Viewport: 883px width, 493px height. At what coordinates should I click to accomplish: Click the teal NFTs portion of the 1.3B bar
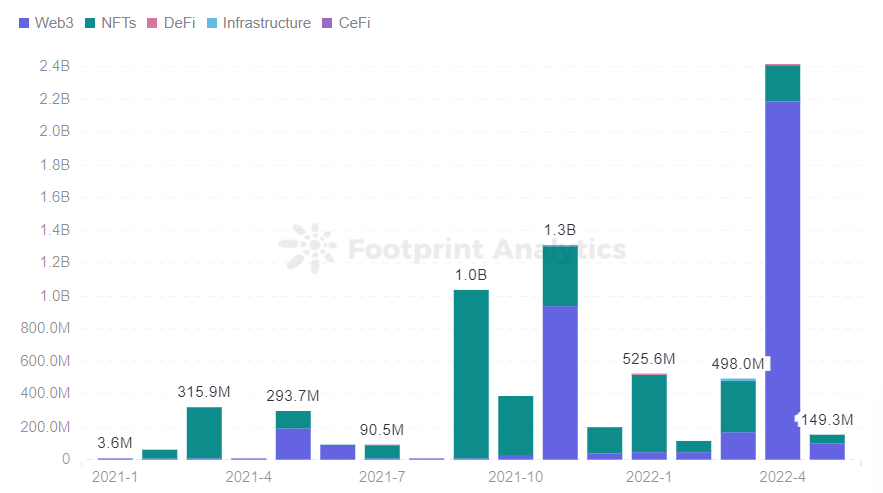tap(560, 275)
